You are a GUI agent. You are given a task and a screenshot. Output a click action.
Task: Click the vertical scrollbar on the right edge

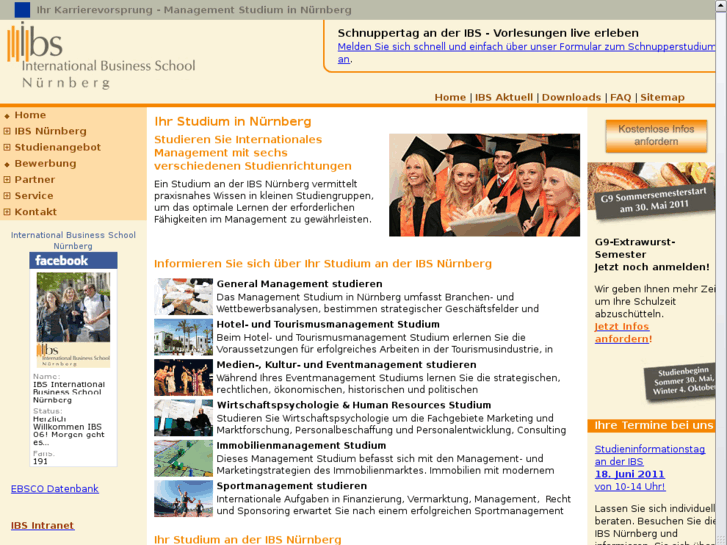tap(721, 272)
